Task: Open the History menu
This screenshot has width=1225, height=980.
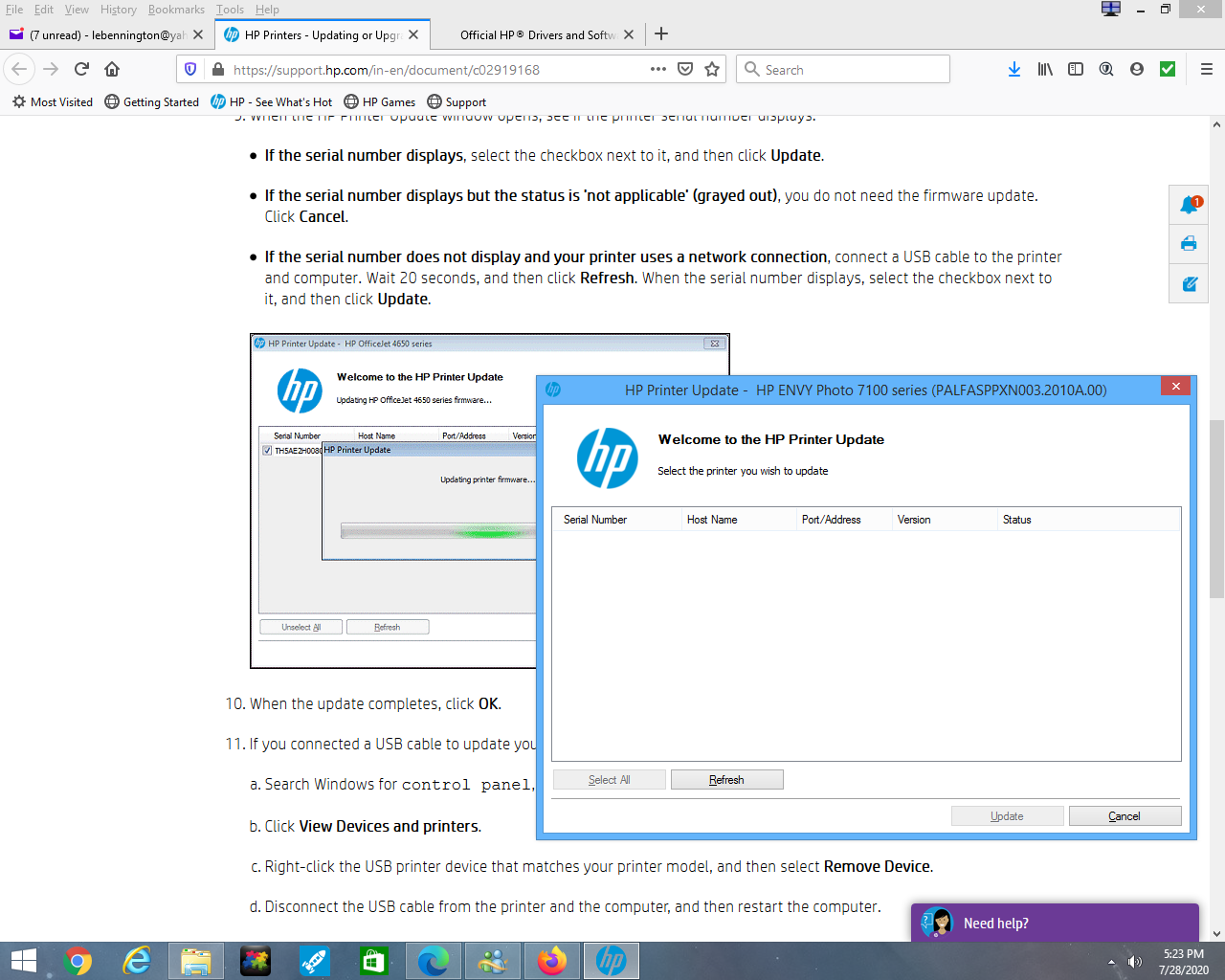Action: (x=119, y=10)
